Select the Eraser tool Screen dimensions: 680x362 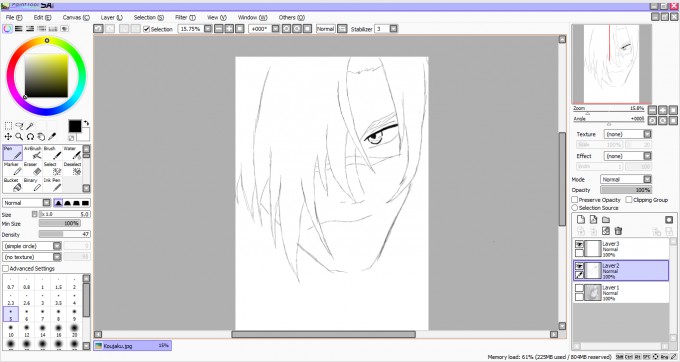coord(33,169)
